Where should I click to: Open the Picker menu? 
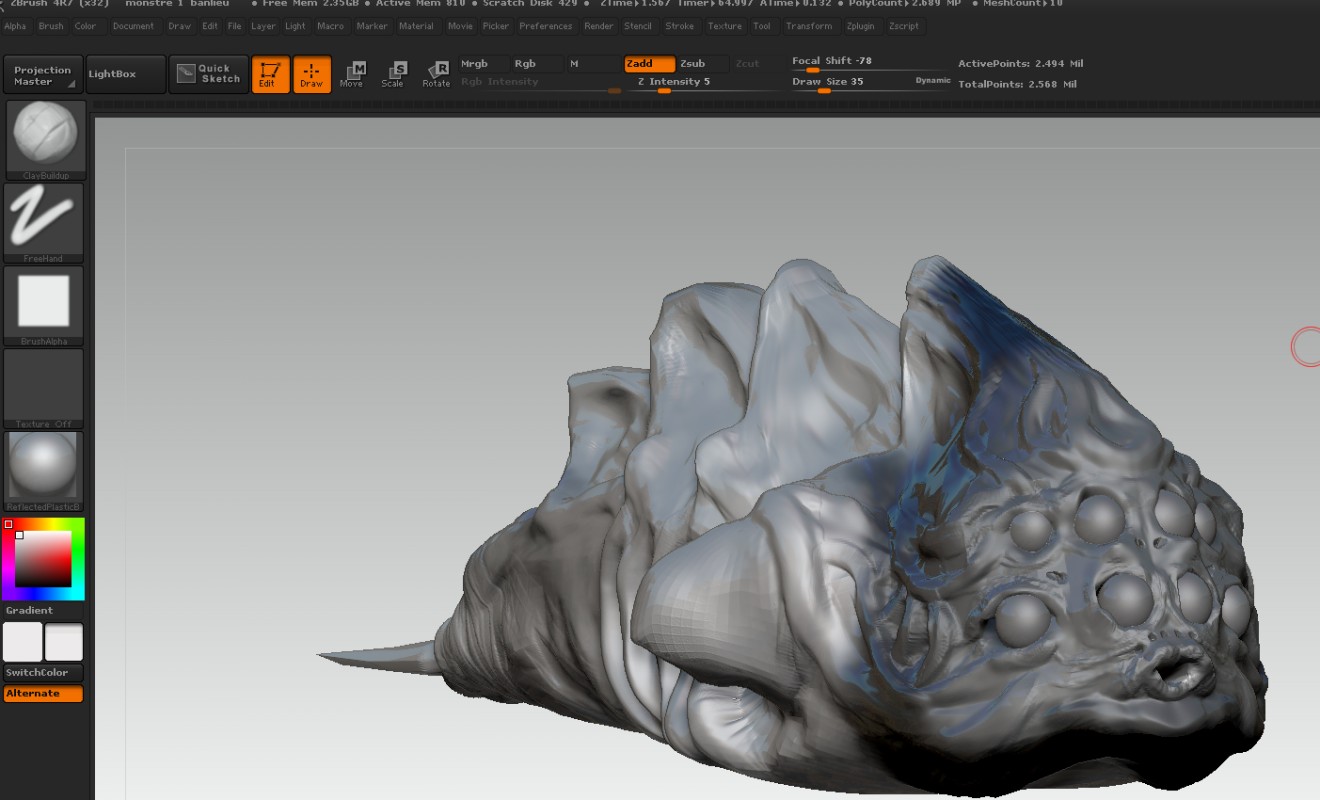pyautogui.click(x=496, y=26)
